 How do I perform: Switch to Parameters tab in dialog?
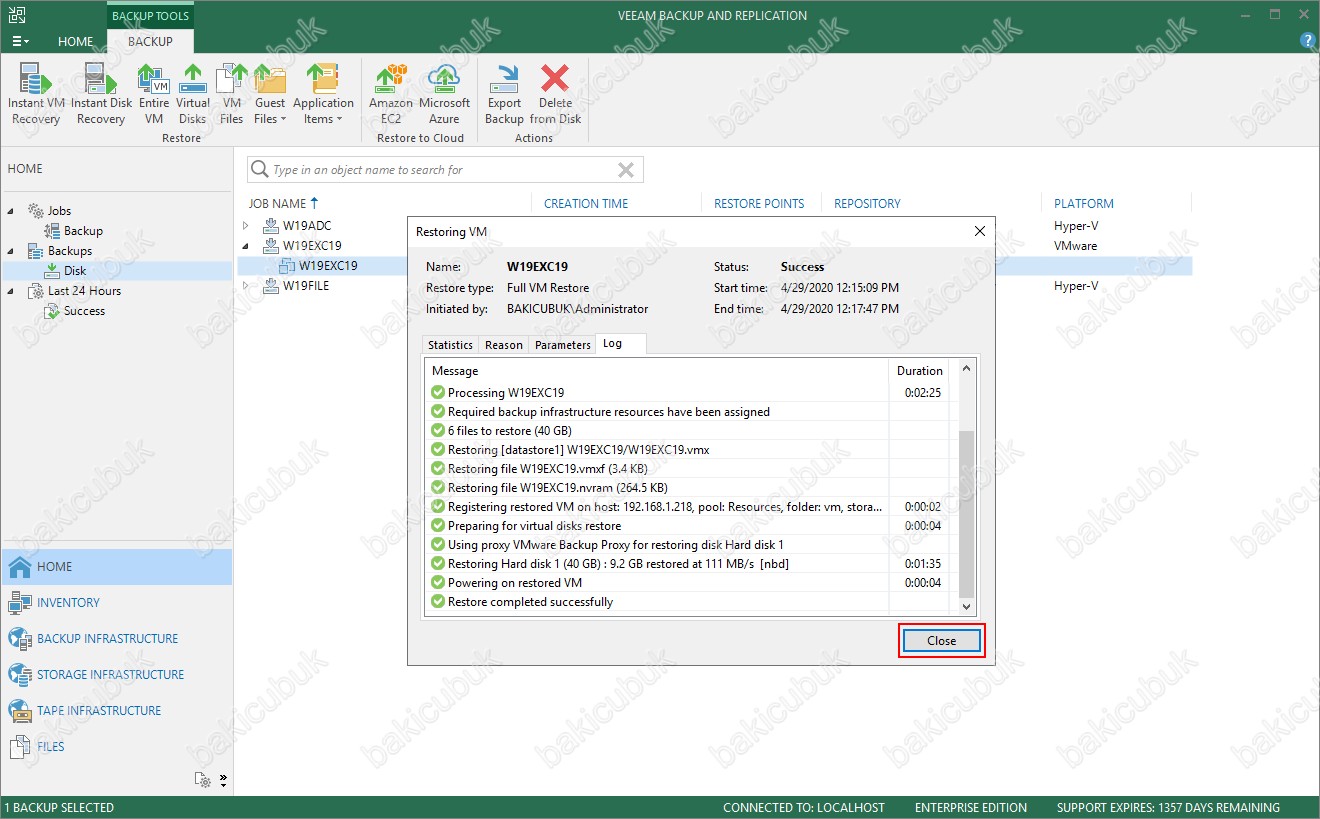(x=562, y=345)
